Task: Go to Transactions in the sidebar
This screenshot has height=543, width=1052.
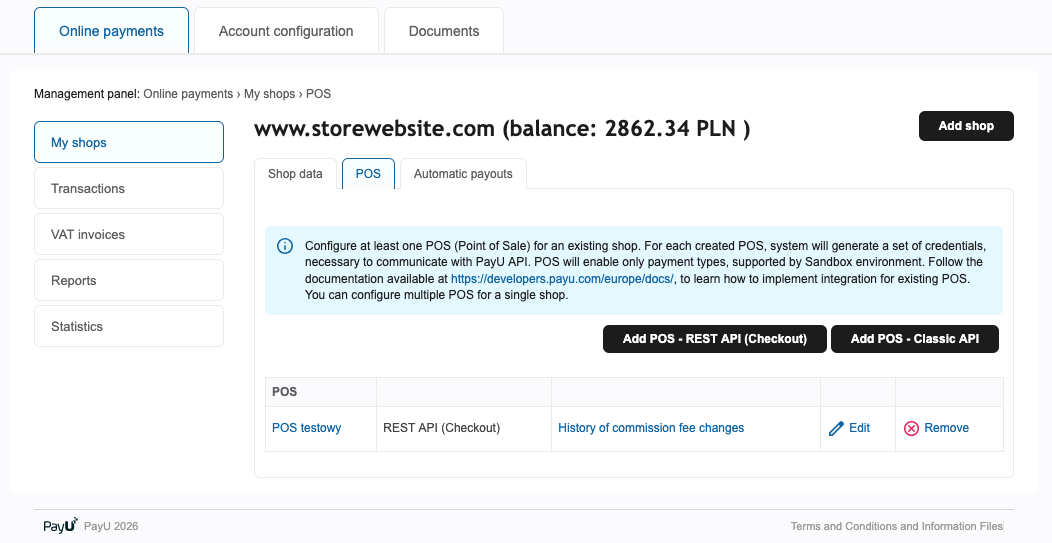Action: click(x=129, y=188)
